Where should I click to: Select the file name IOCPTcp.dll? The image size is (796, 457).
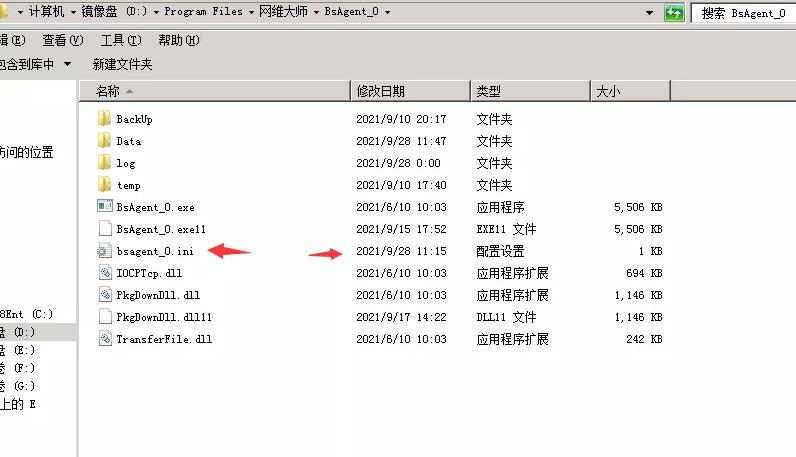coord(149,273)
